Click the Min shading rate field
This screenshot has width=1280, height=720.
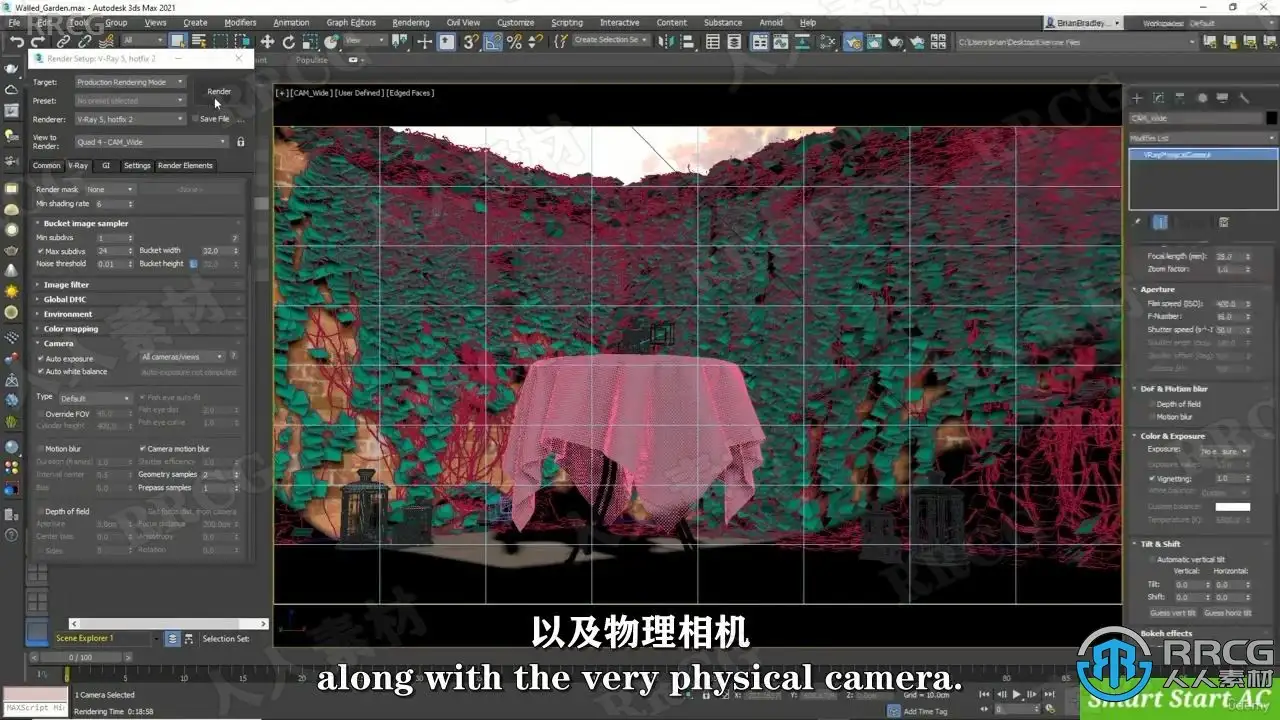pyautogui.click(x=113, y=203)
